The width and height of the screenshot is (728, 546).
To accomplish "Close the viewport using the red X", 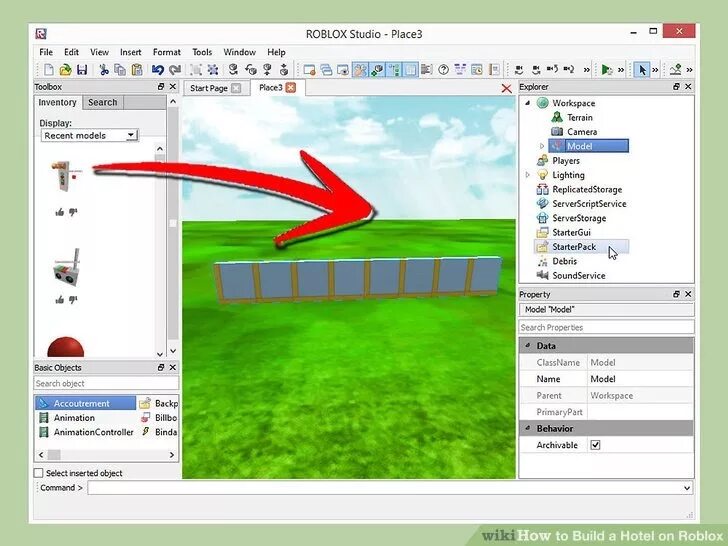I will pos(507,88).
